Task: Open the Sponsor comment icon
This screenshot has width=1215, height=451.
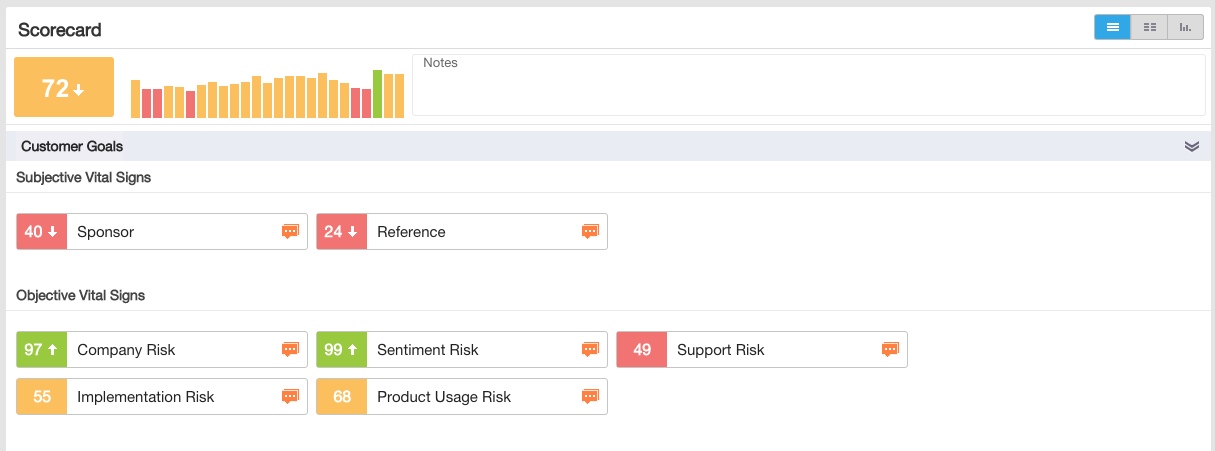Action: 290,232
